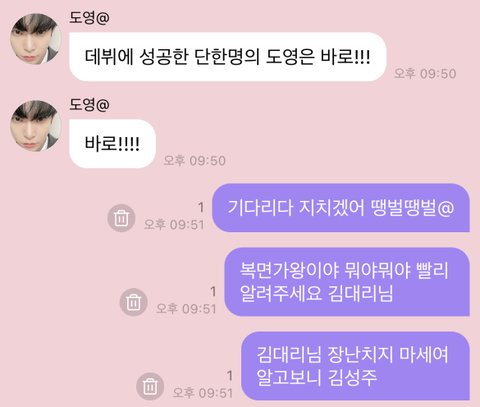Select the purple '기다리다 지치겠어 땡벌땡벌@' bubble
The image size is (480, 407).
pyautogui.click(x=341, y=208)
